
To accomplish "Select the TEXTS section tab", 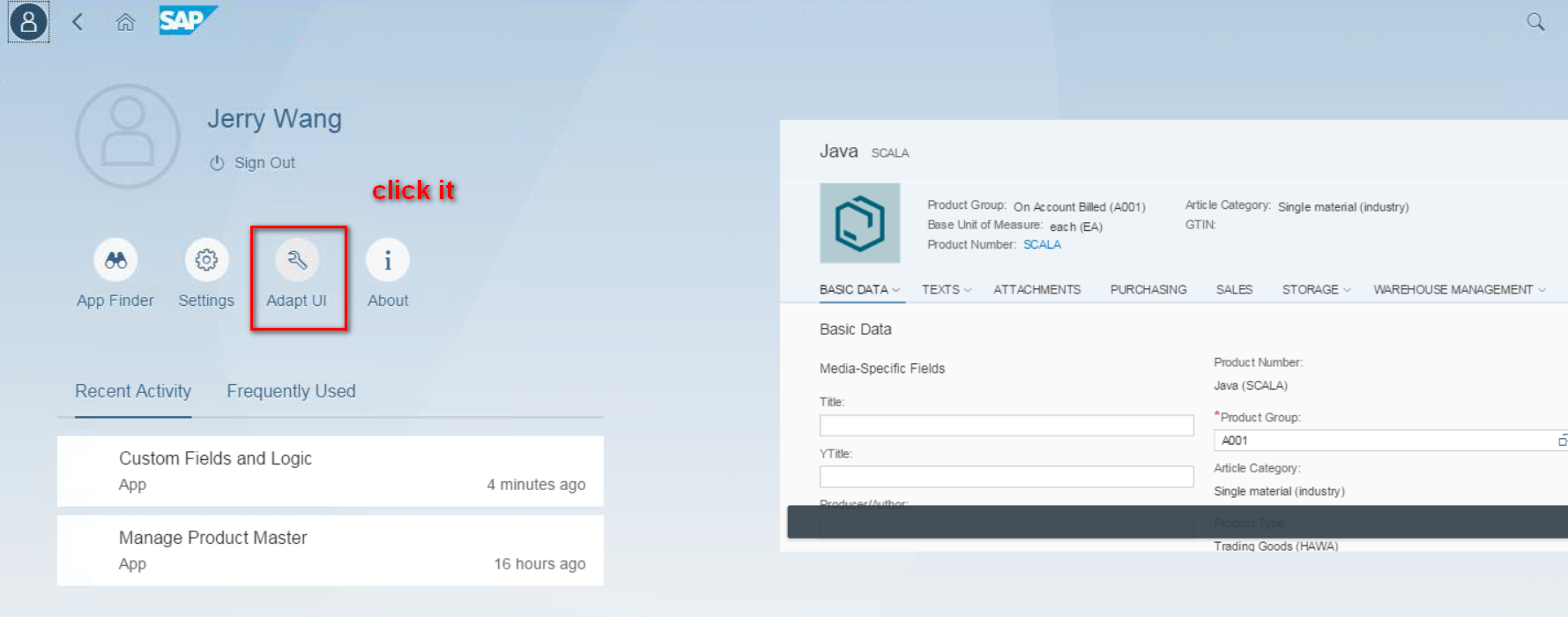I will pyautogui.click(x=940, y=289).
